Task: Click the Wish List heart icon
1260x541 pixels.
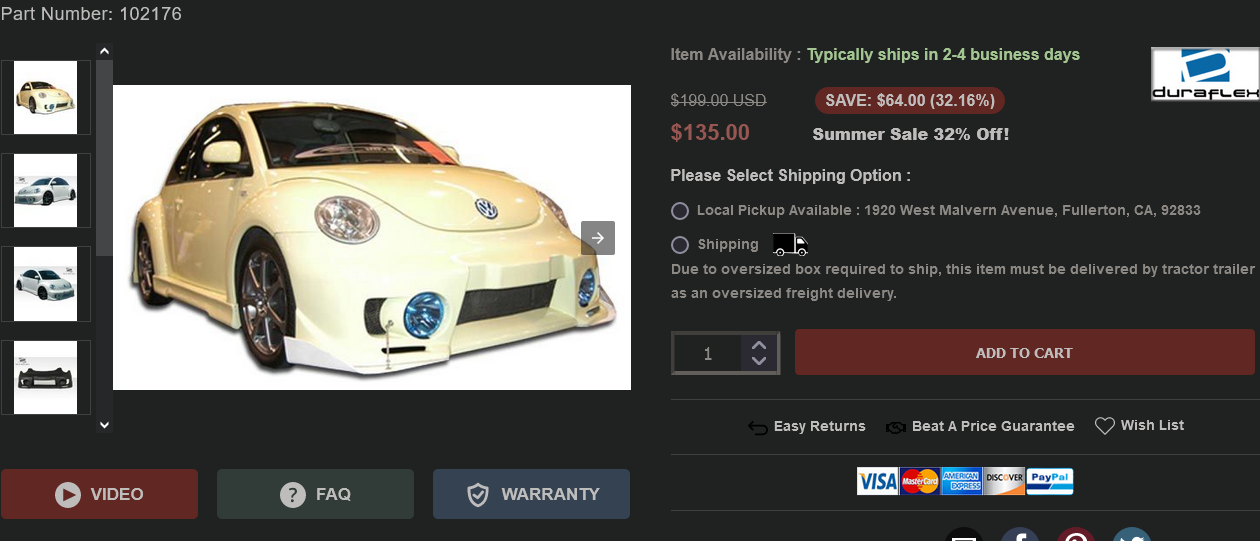Action: [1104, 426]
